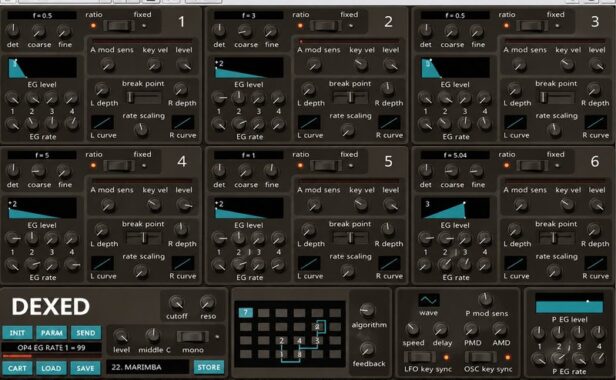The image size is (616, 380).
Task: Click operator 1 L curve selector
Action: click(103, 123)
